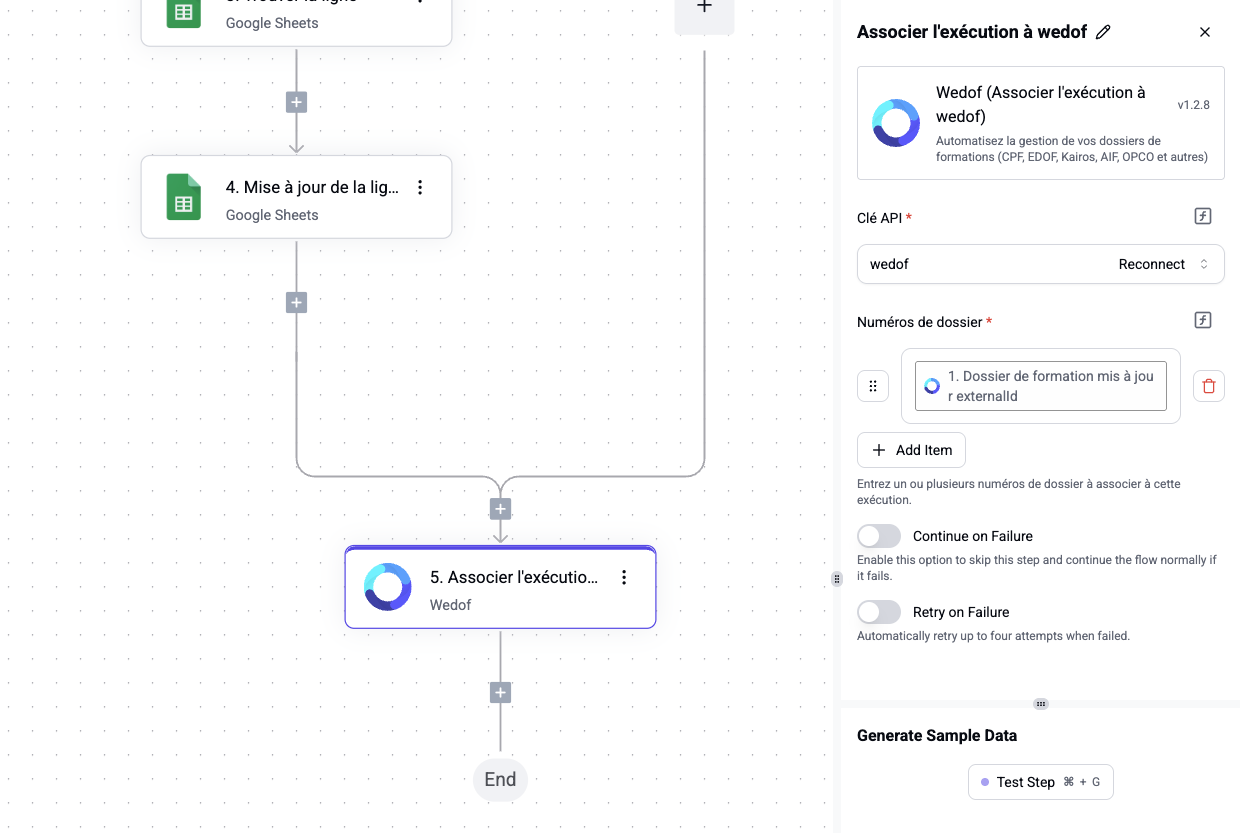Click pencil icon to rename step title

pos(1103,32)
